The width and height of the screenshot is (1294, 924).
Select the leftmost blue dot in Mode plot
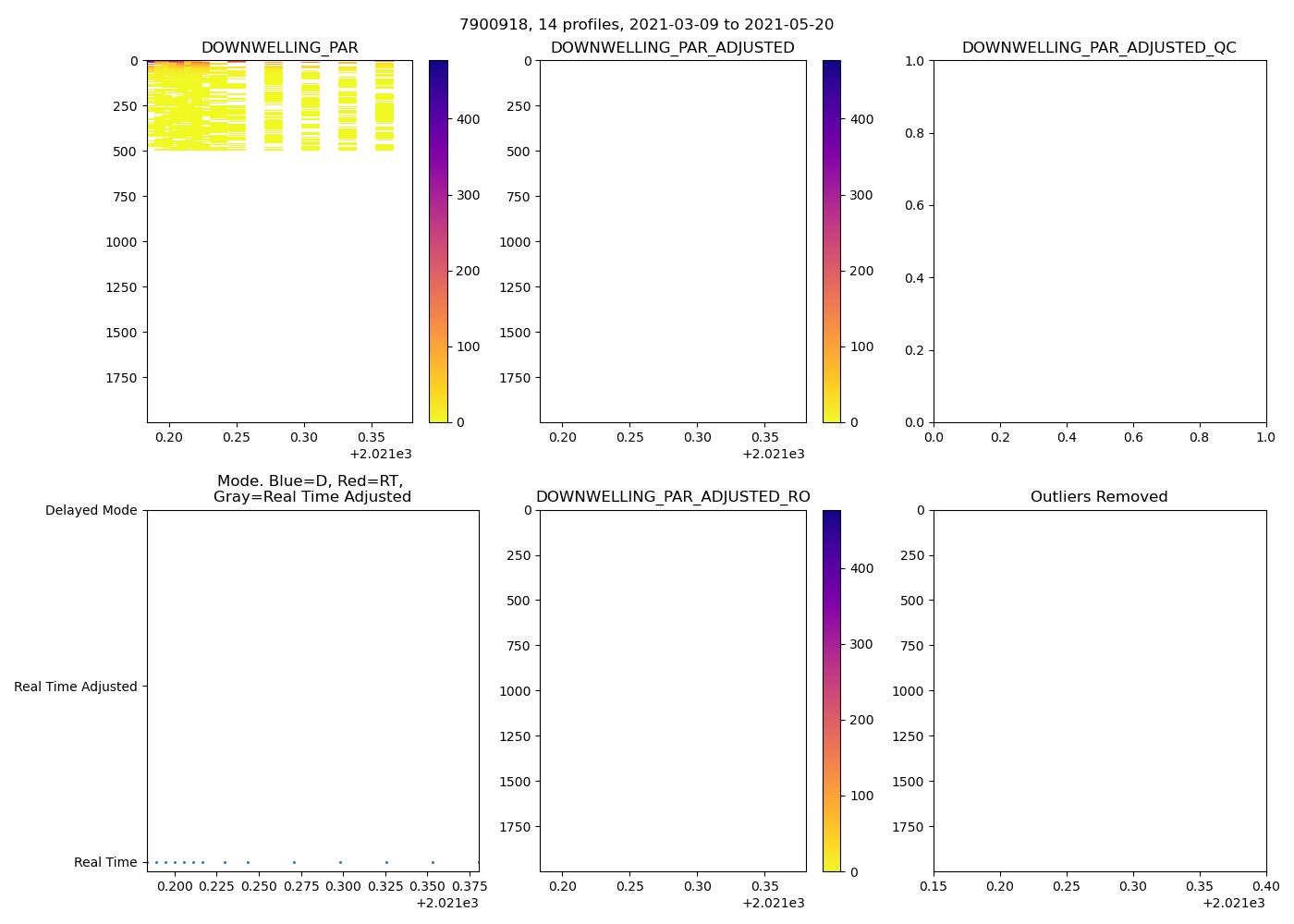click(156, 862)
